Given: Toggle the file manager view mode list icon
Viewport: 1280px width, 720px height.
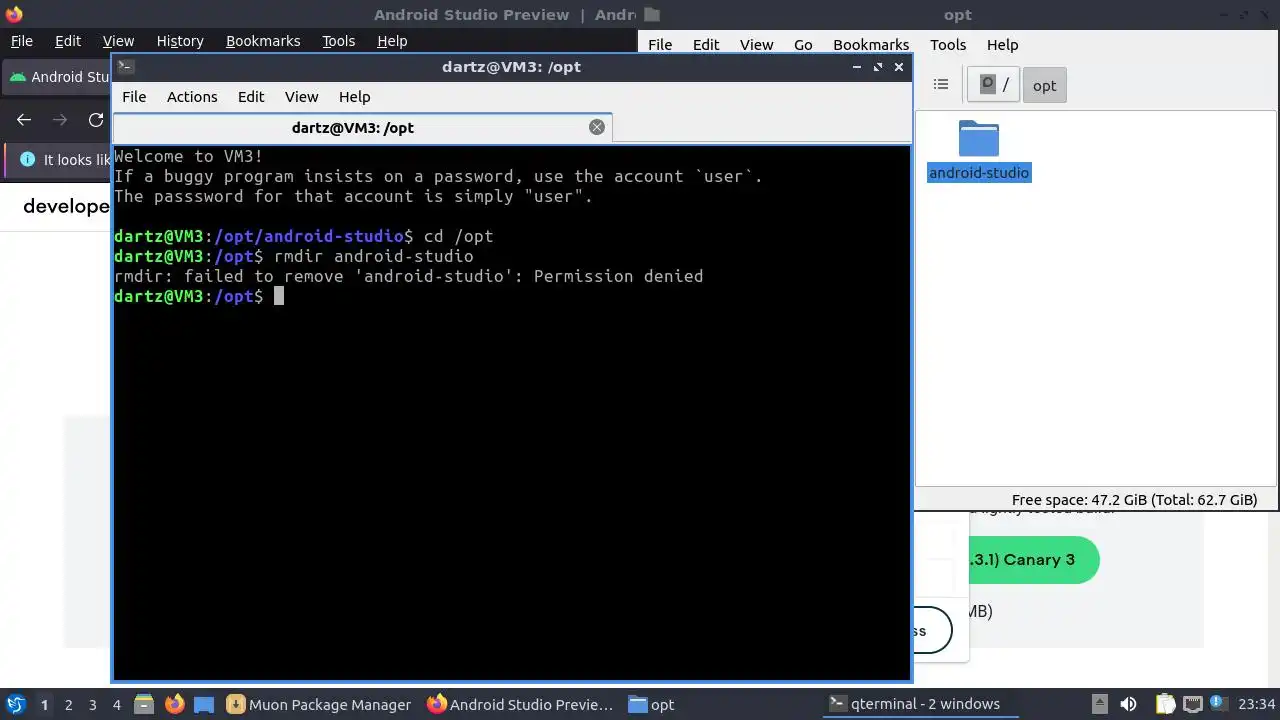Looking at the screenshot, I should pos(940,85).
